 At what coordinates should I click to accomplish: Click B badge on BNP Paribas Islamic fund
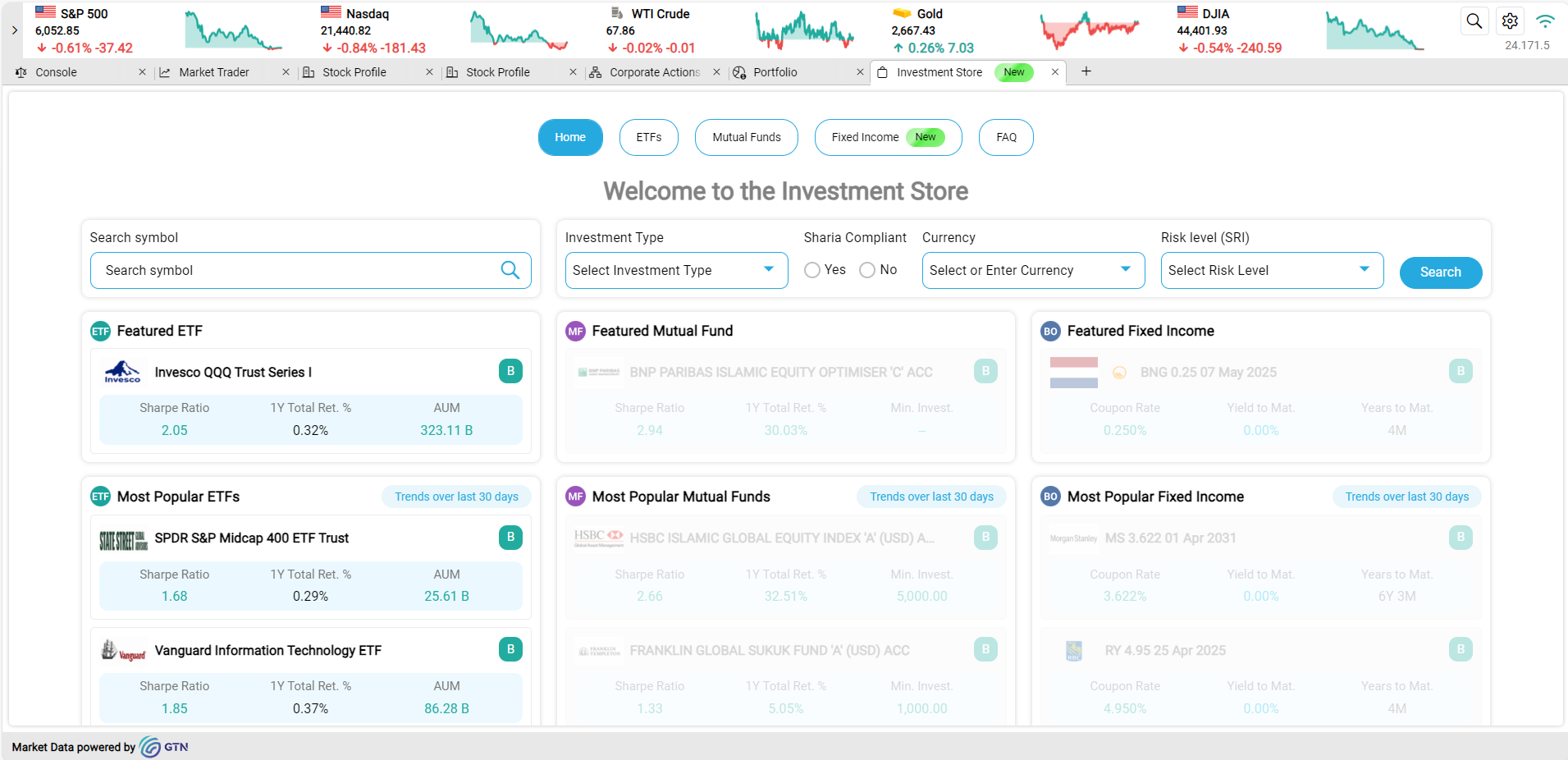(985, 371)
